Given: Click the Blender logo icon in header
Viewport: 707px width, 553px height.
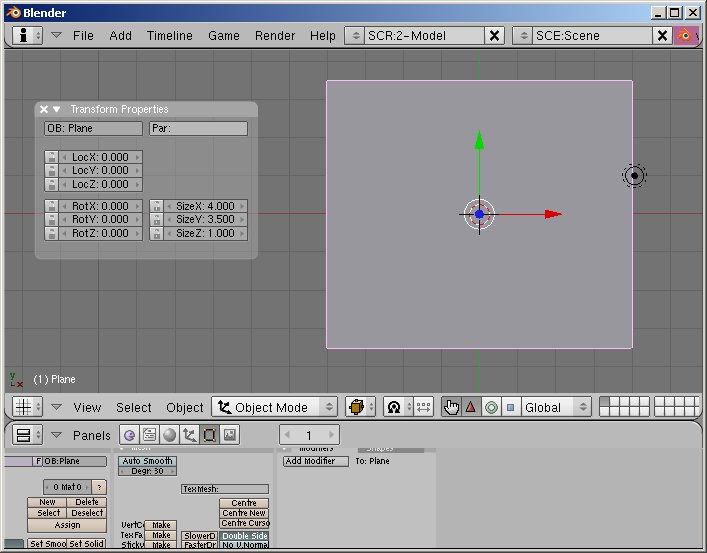Looking at the screenshot, I should [x=684, y=35].
